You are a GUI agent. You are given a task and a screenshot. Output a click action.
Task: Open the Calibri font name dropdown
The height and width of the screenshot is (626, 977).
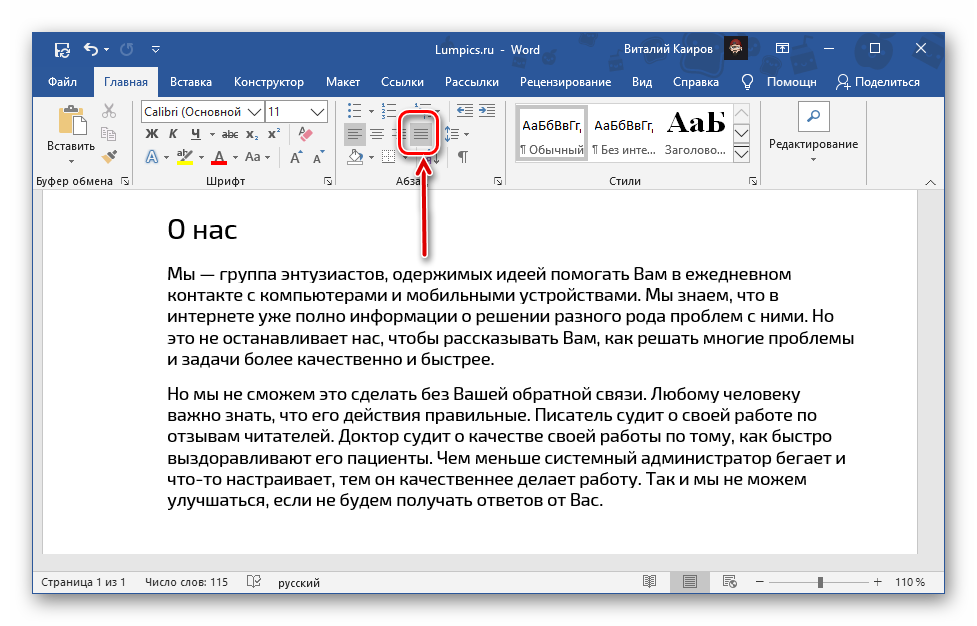[254, 111]
